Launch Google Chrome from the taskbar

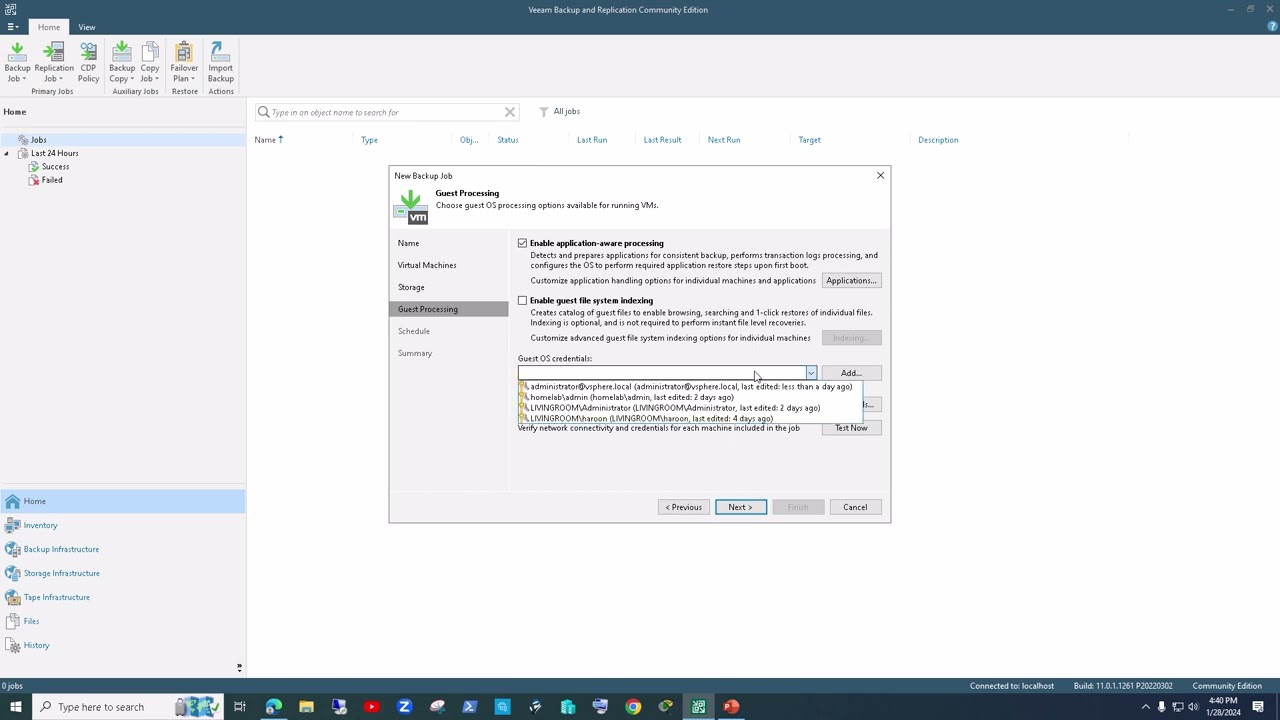pos(633,707)
